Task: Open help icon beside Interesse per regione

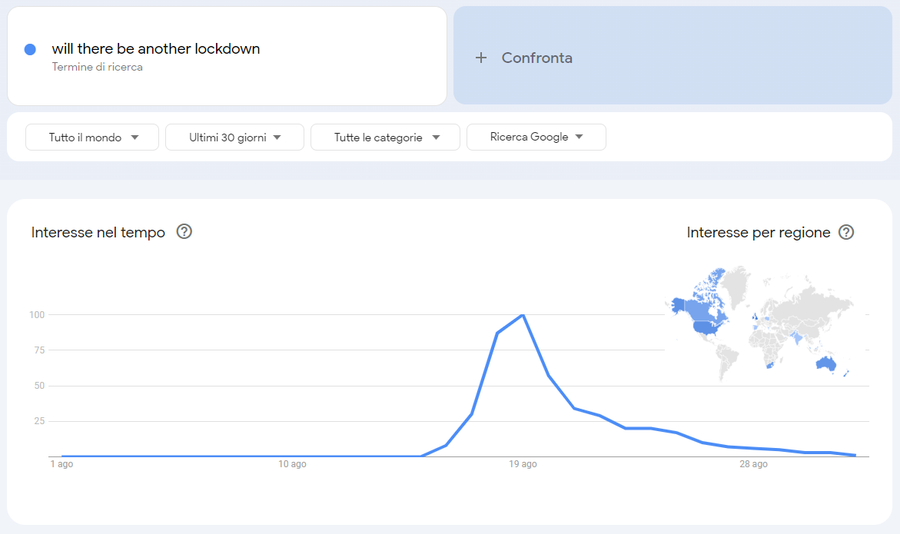Action: (846, 232)
